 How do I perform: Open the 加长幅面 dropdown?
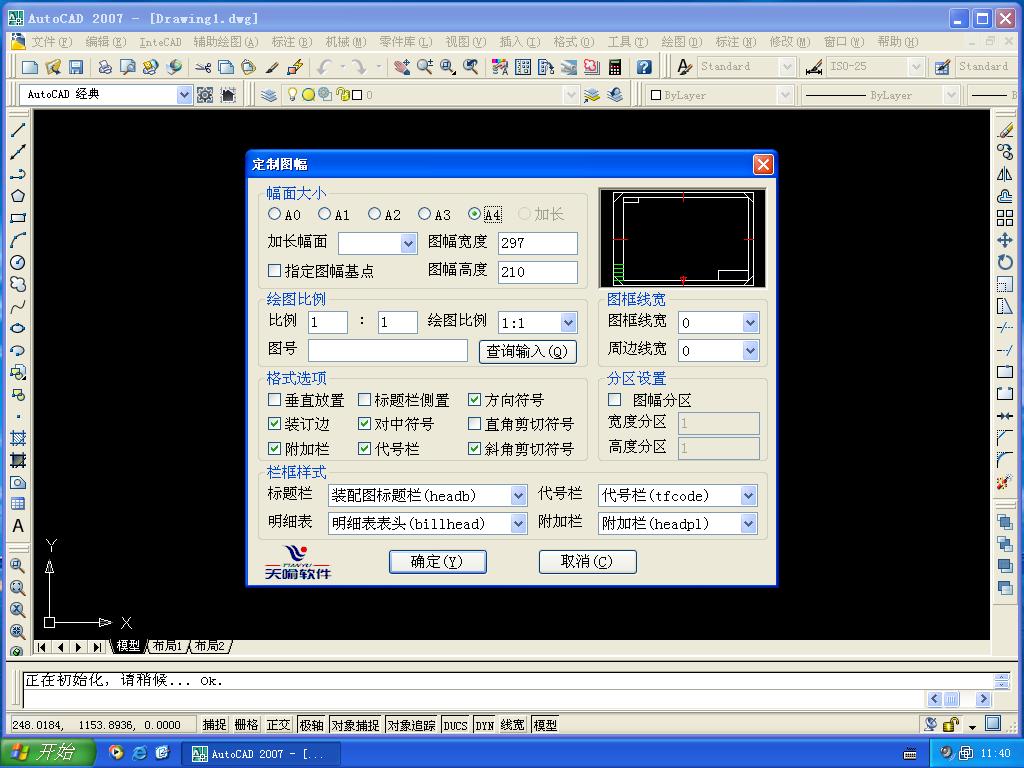tap(408, 244)
